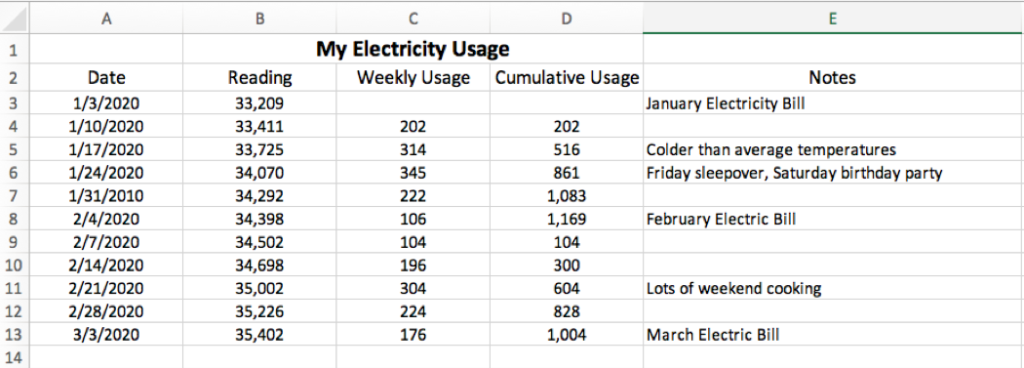
Task: Select cumulative usage cell 300
Action: 566,266
